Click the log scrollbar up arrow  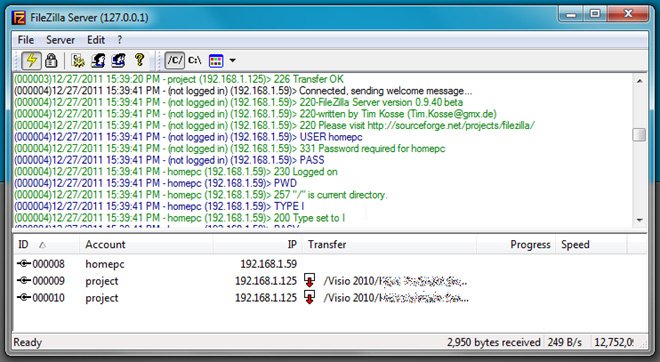(x=639, y=80)
